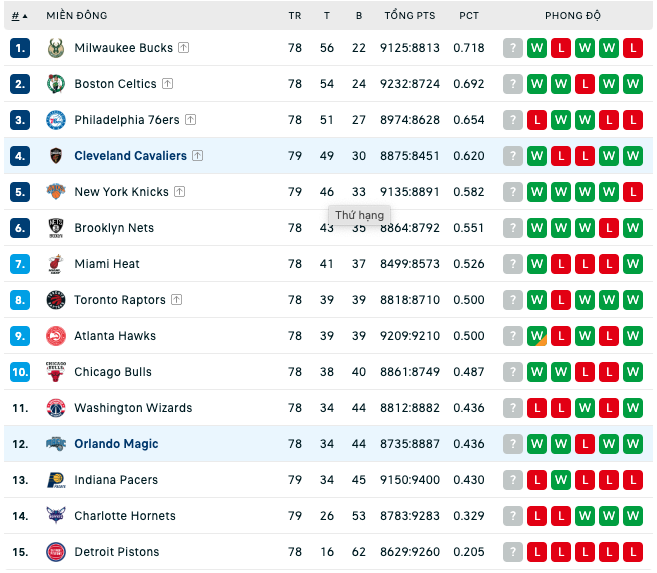Sort table by the # rank column
Screen dimensions: 657x573
[19, 16]
